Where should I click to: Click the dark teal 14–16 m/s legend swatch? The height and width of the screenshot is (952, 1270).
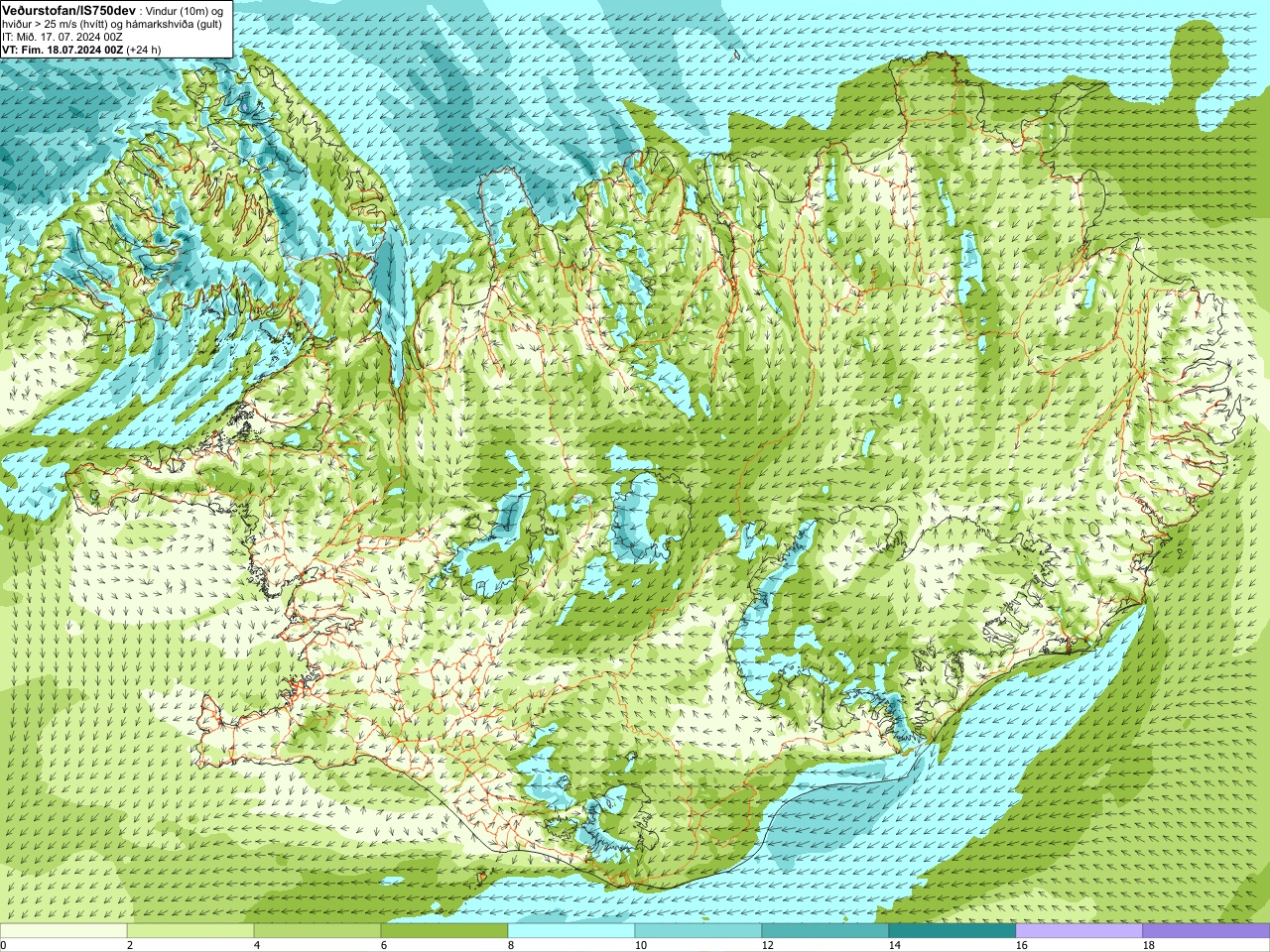coord(952,931)
